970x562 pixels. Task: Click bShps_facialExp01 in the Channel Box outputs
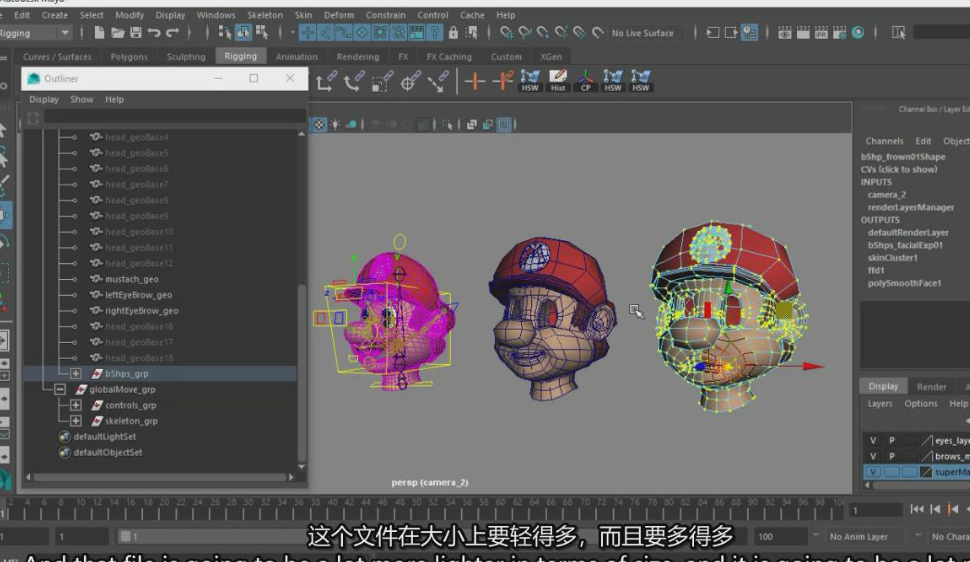(x=905, y=245)
